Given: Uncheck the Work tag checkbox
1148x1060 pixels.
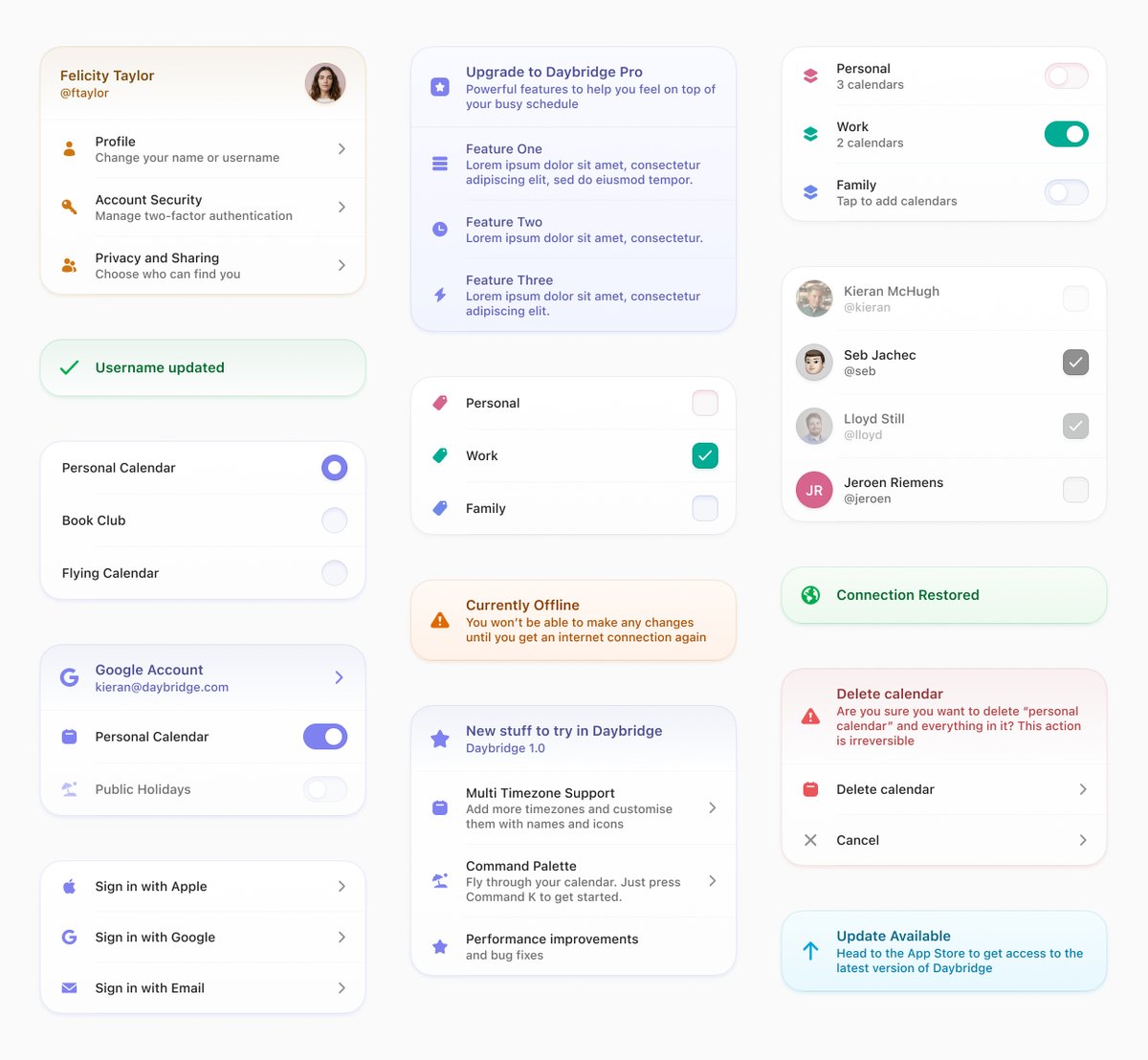Looking at the screenshot, I should click(705, 455).
